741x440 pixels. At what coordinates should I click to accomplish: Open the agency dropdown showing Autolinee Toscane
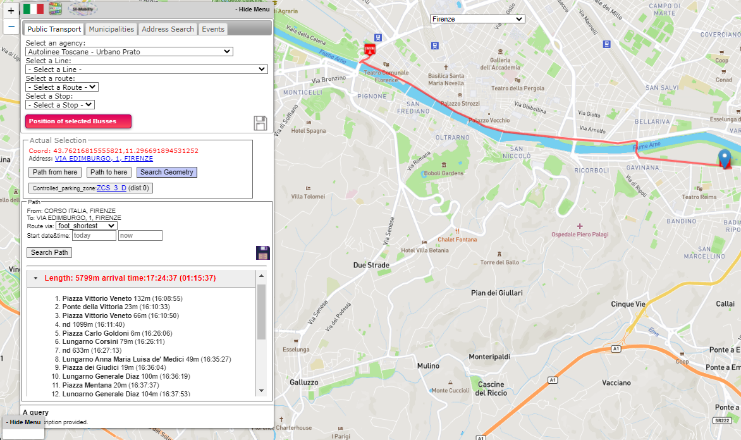pos(129,51)
